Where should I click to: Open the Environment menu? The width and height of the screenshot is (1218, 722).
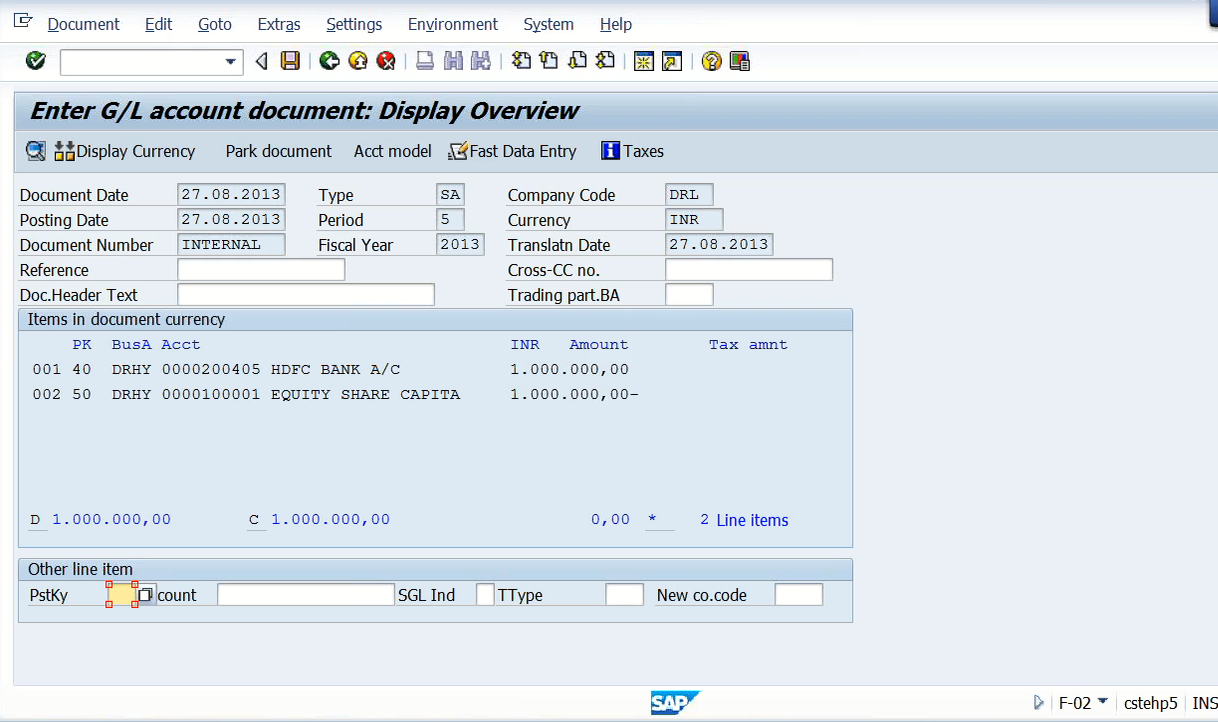(452, 24)
